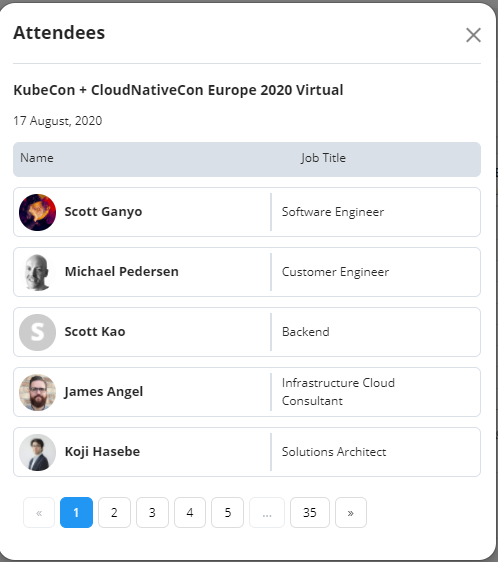Click James Angel's profile photo
The height and width of the screenshot is (562, 498).
(37, 392)
